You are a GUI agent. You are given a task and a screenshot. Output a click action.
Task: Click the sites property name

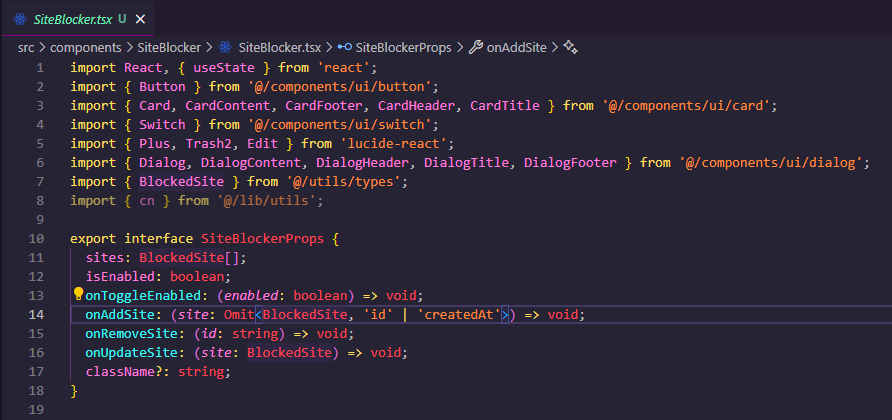(x=105, y=258)
